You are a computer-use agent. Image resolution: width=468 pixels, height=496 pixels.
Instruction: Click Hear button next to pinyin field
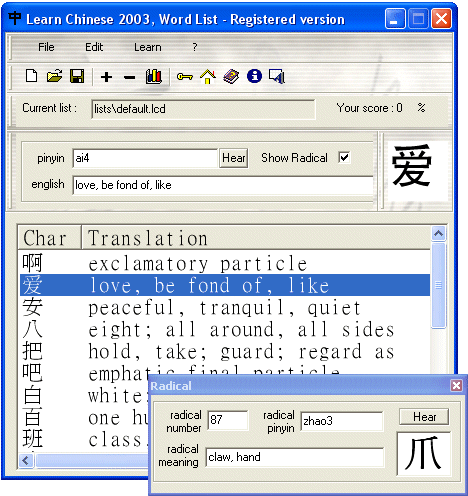coord(234,158)
